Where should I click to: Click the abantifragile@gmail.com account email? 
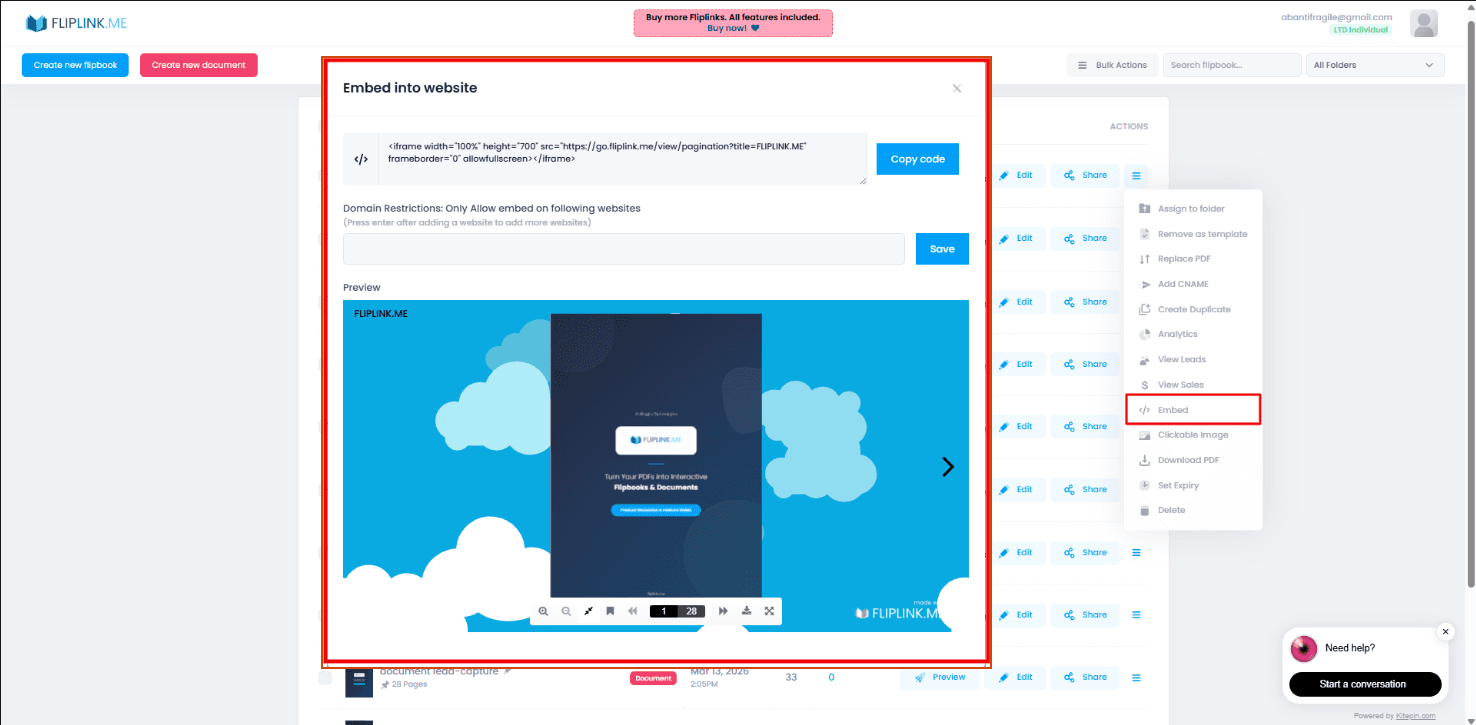pyautogui.click(x=1337, y=17)
